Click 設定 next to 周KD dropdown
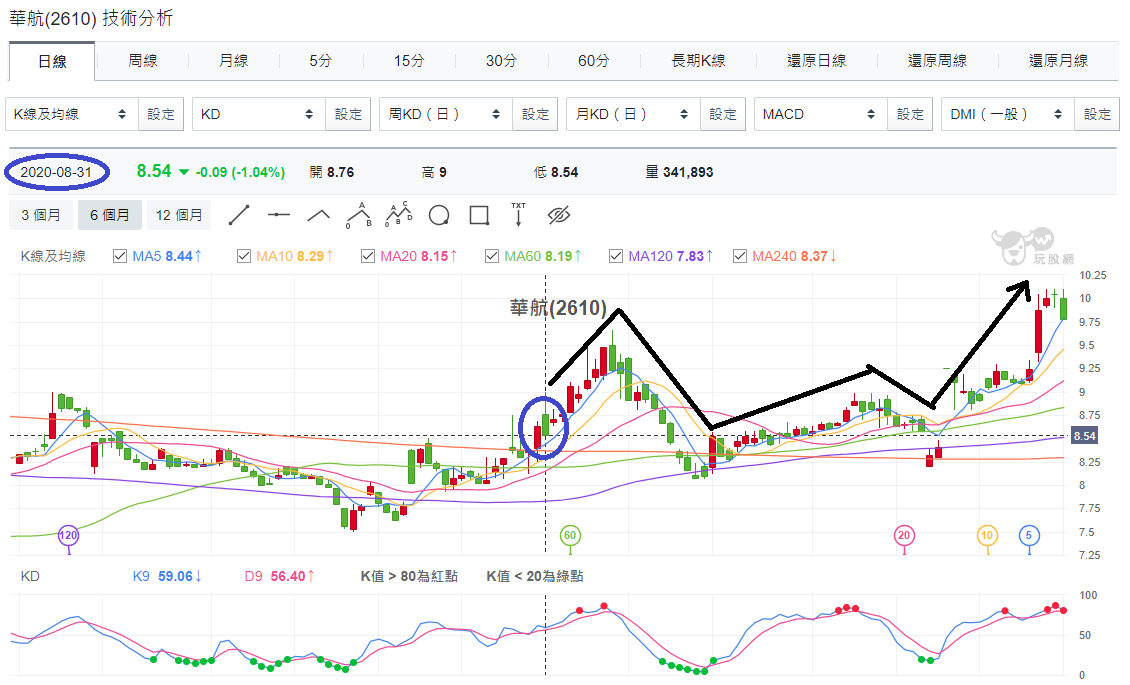 (535, 114)
